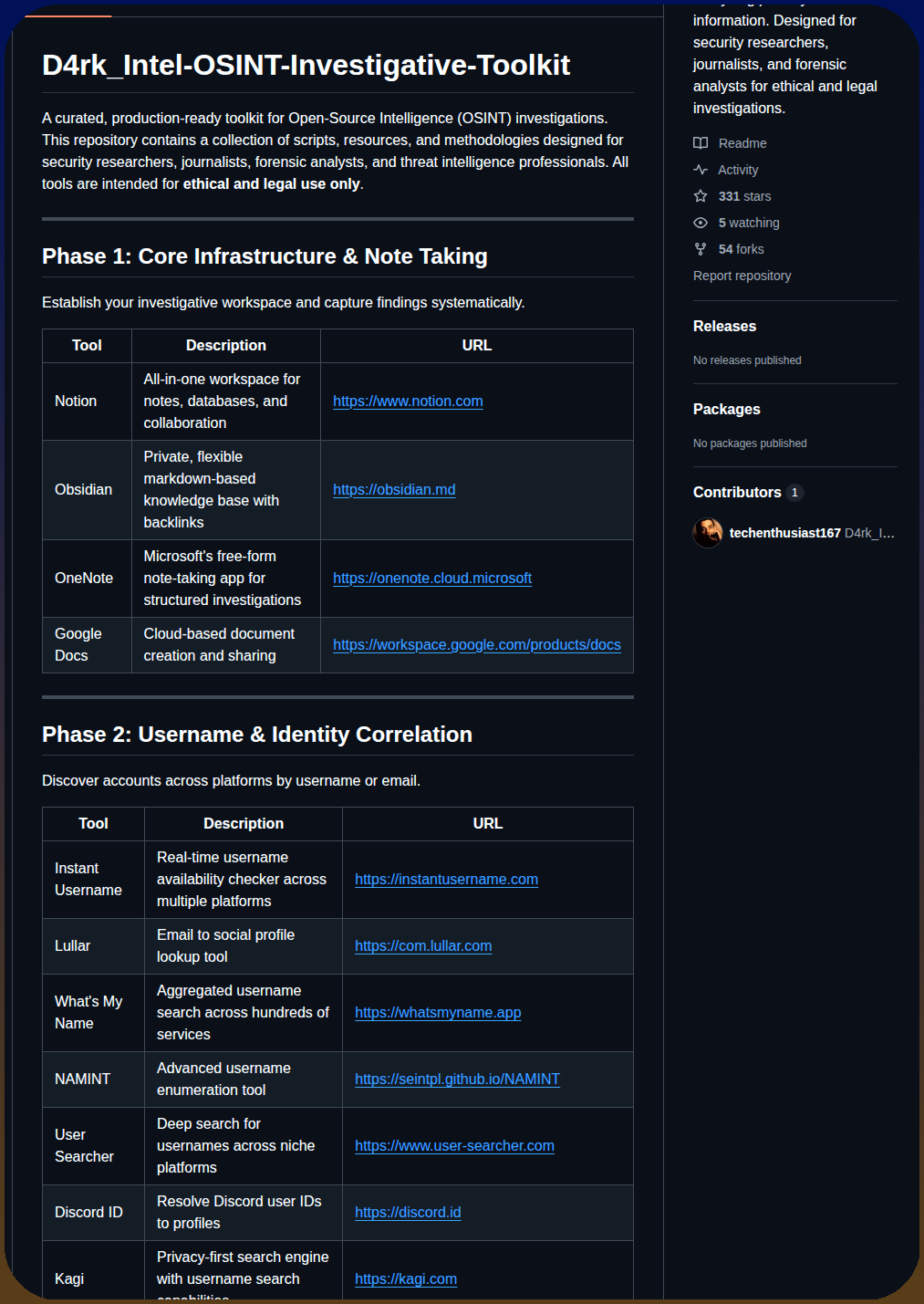Screen dimensions: 924x1304
Task: Open the https://com.lullar.com link
Action: pos(423,946)
